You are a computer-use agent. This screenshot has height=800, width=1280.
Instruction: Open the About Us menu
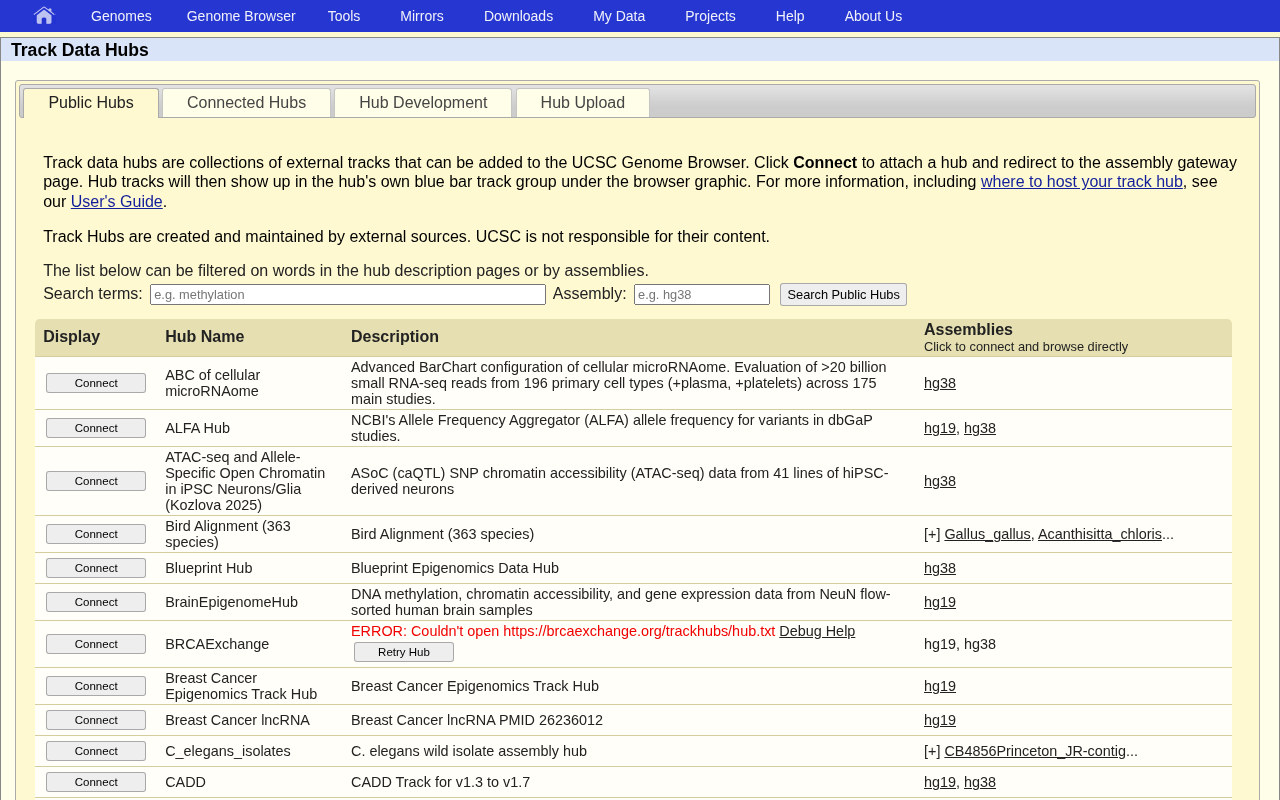[873, 16]
